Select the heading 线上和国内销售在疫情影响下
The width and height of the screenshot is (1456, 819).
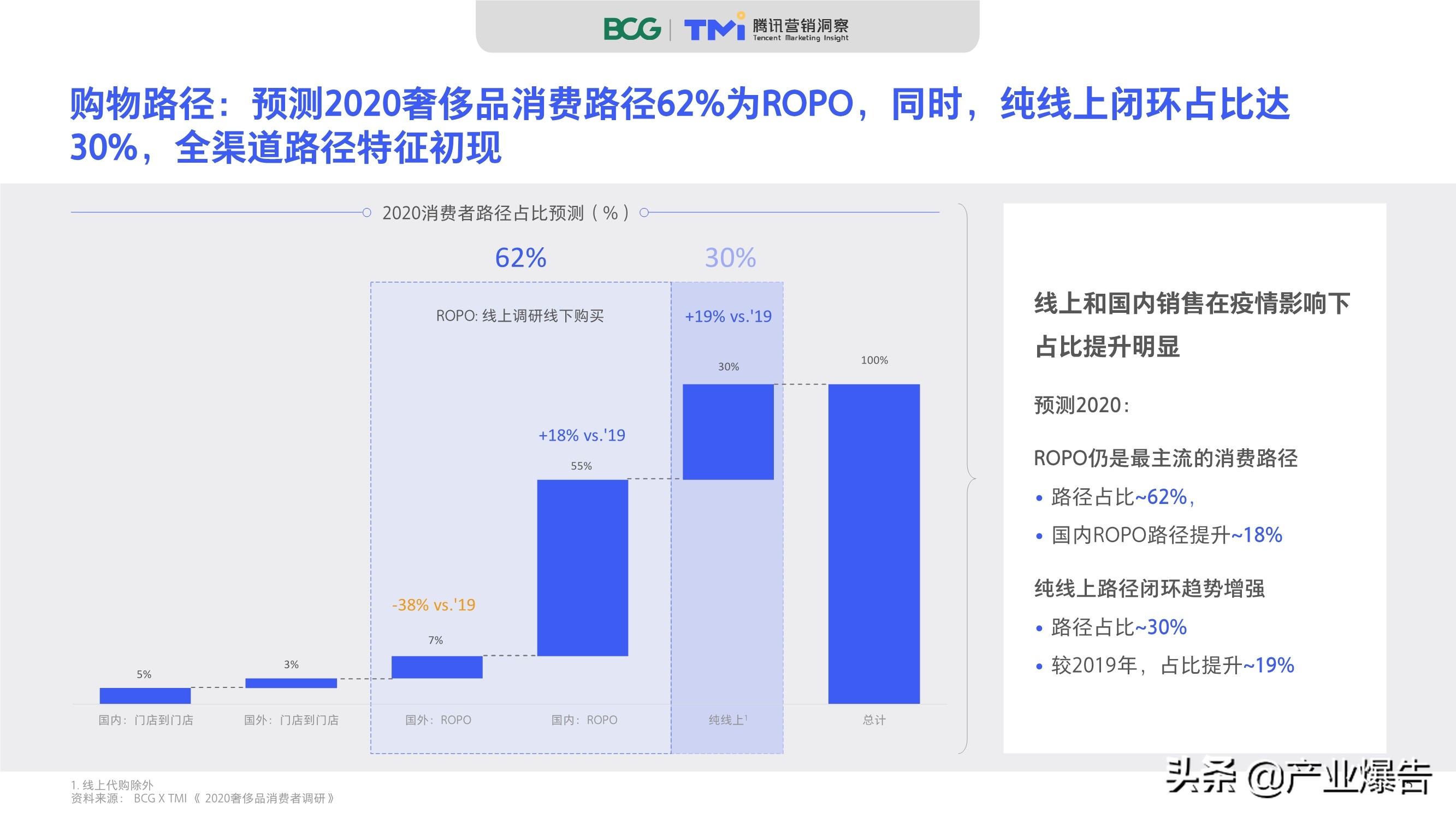tap(1192, 304)
